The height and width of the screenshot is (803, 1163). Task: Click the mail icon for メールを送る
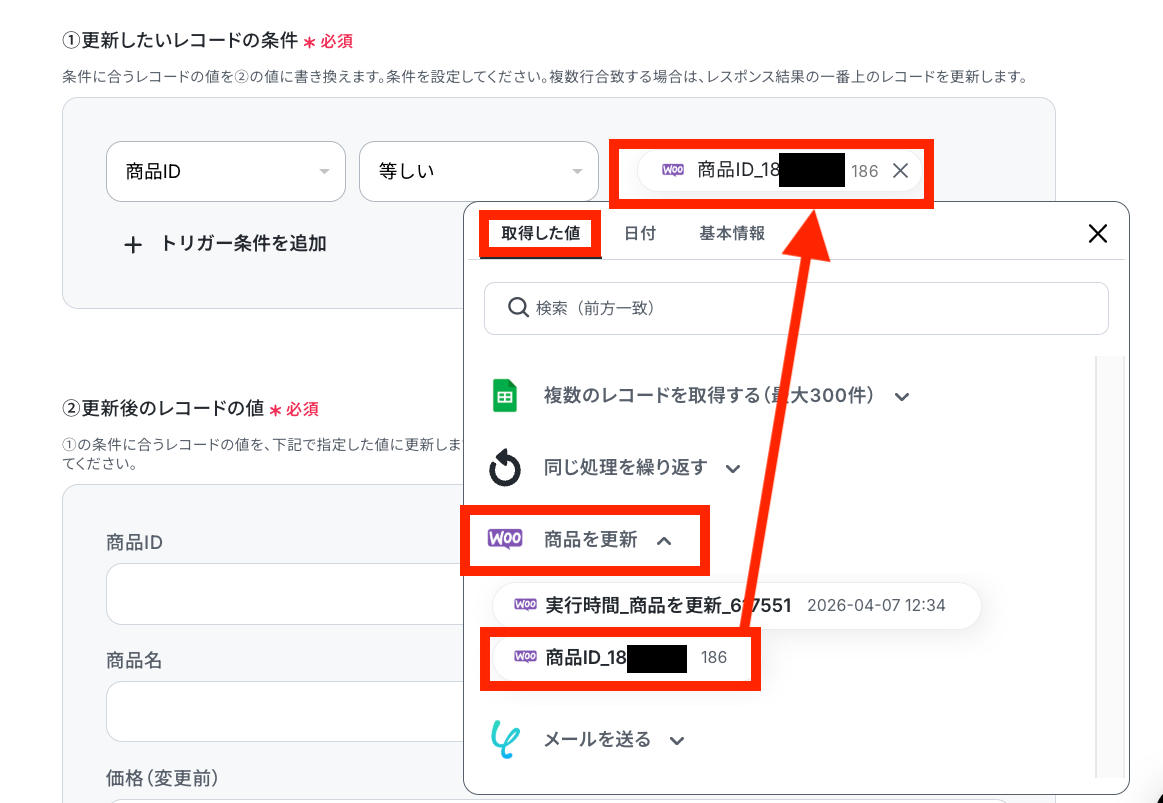[x=505, y=739]
